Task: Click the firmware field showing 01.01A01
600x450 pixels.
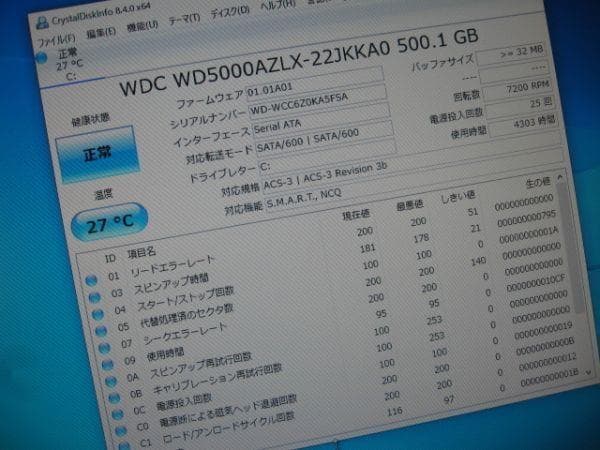Action: pos(315,83)
